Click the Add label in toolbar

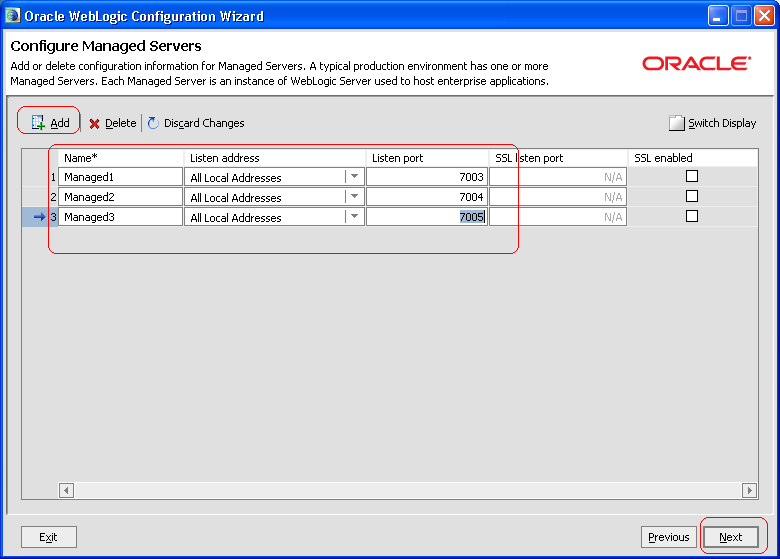(60, 123)
